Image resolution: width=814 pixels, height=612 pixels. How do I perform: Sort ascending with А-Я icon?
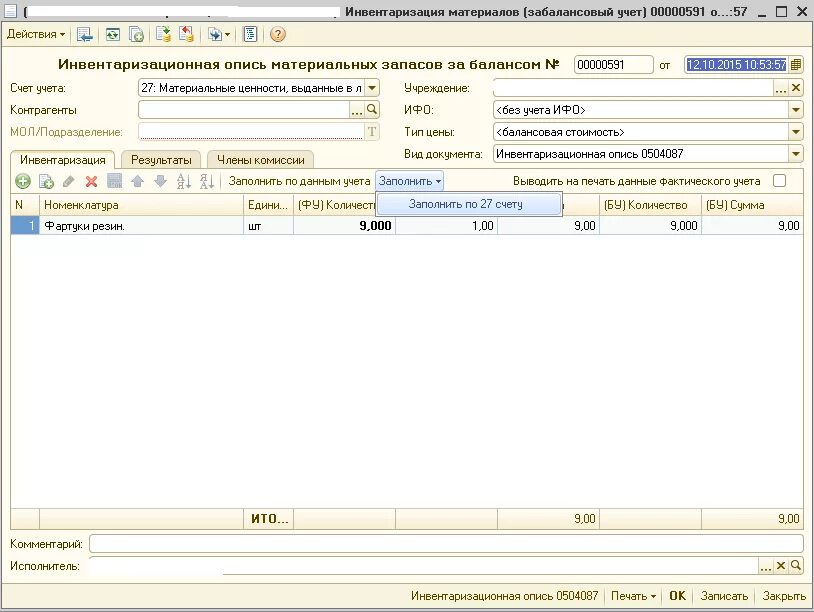pos(183,181)
